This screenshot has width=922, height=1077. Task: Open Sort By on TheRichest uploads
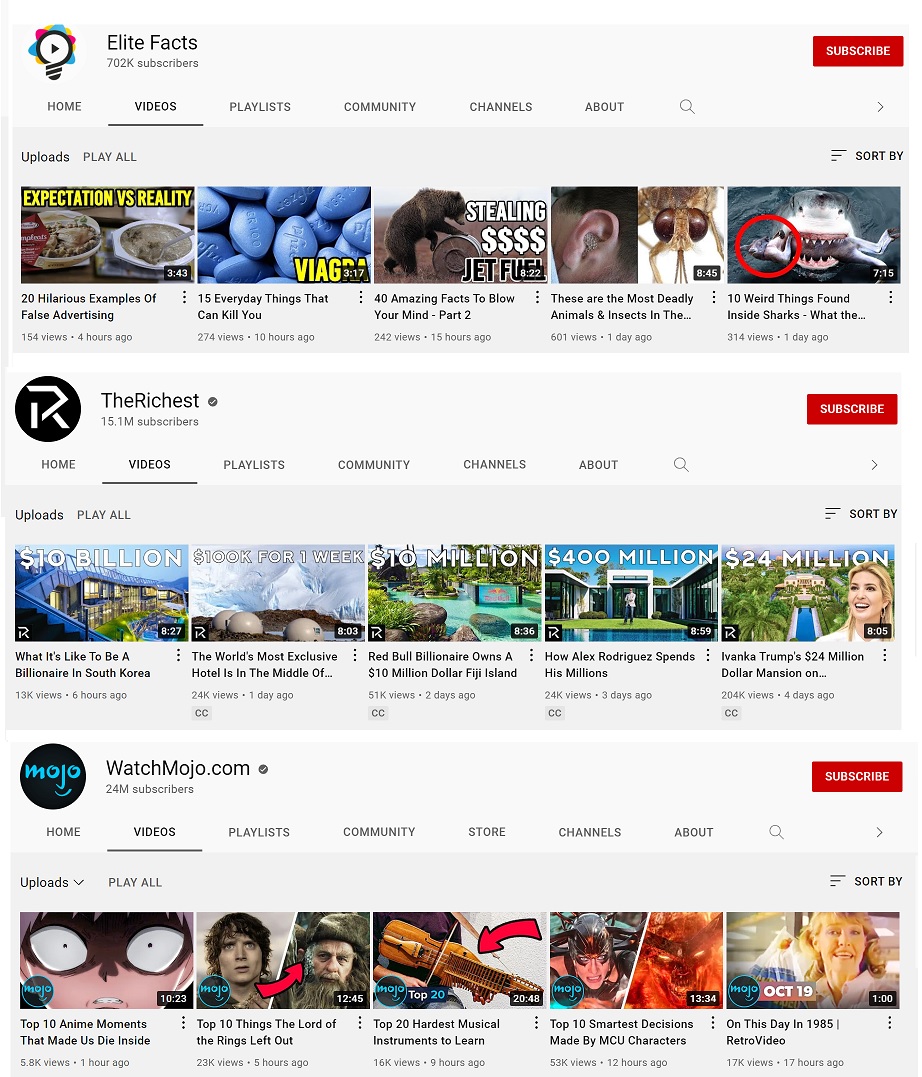point(861,514)
